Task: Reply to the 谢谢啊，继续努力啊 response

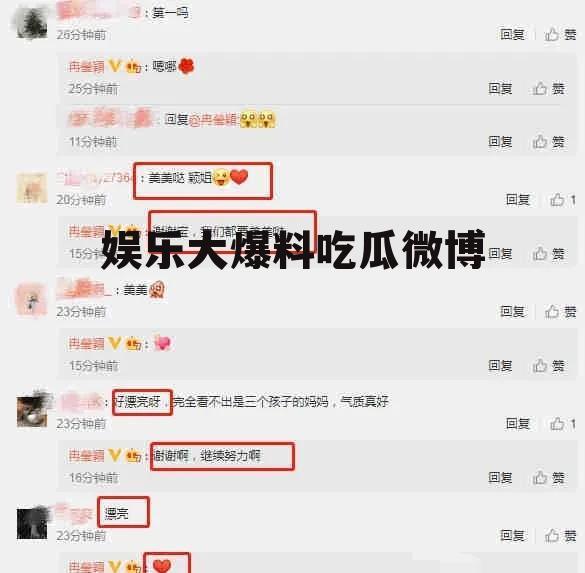Action: 500,478
